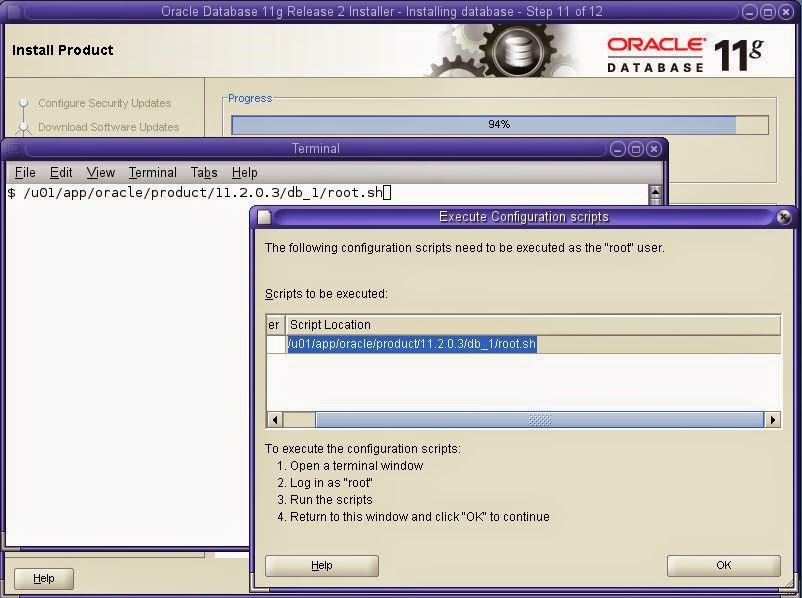This screenshot has height=598, width=802.
Task: Open the Terminal menu in Terminal window
Action: pyautogui.click(x=152, y=173)
